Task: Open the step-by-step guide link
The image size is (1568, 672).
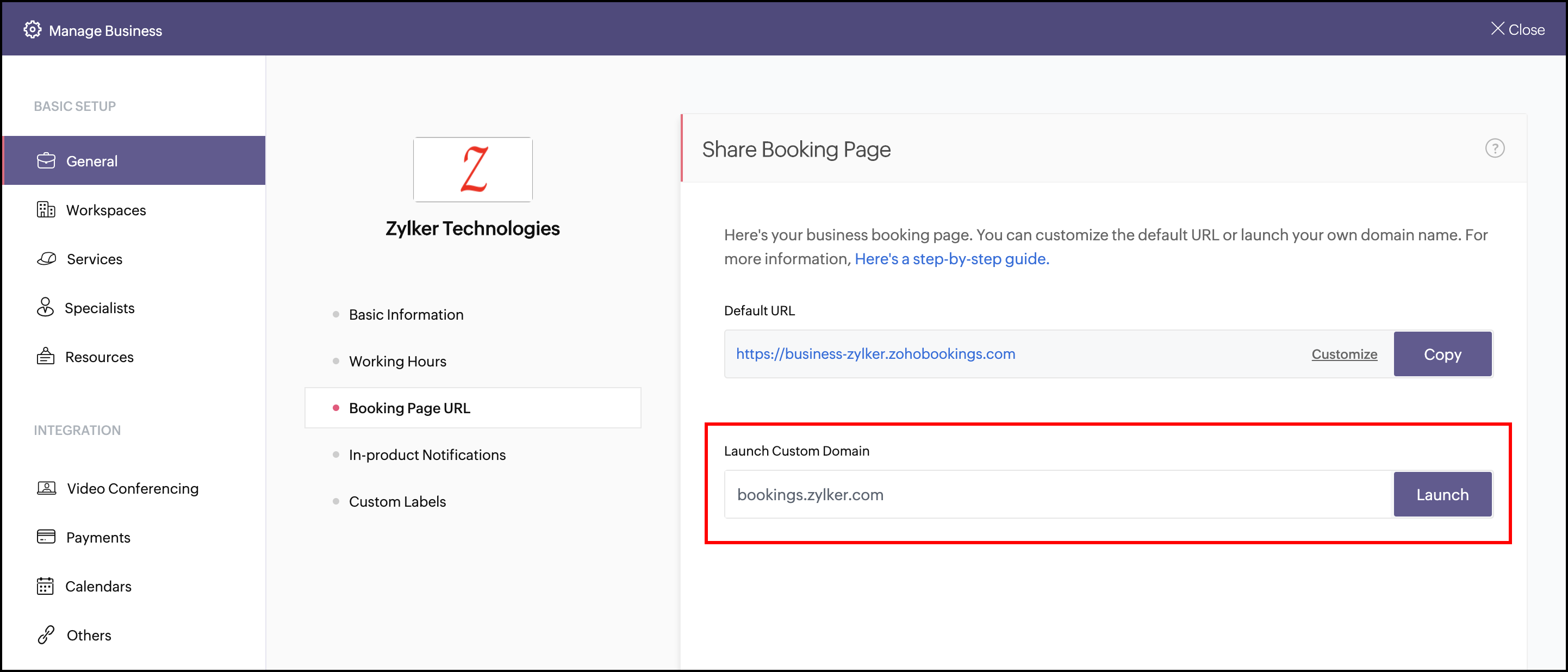Action: [951, 259]
